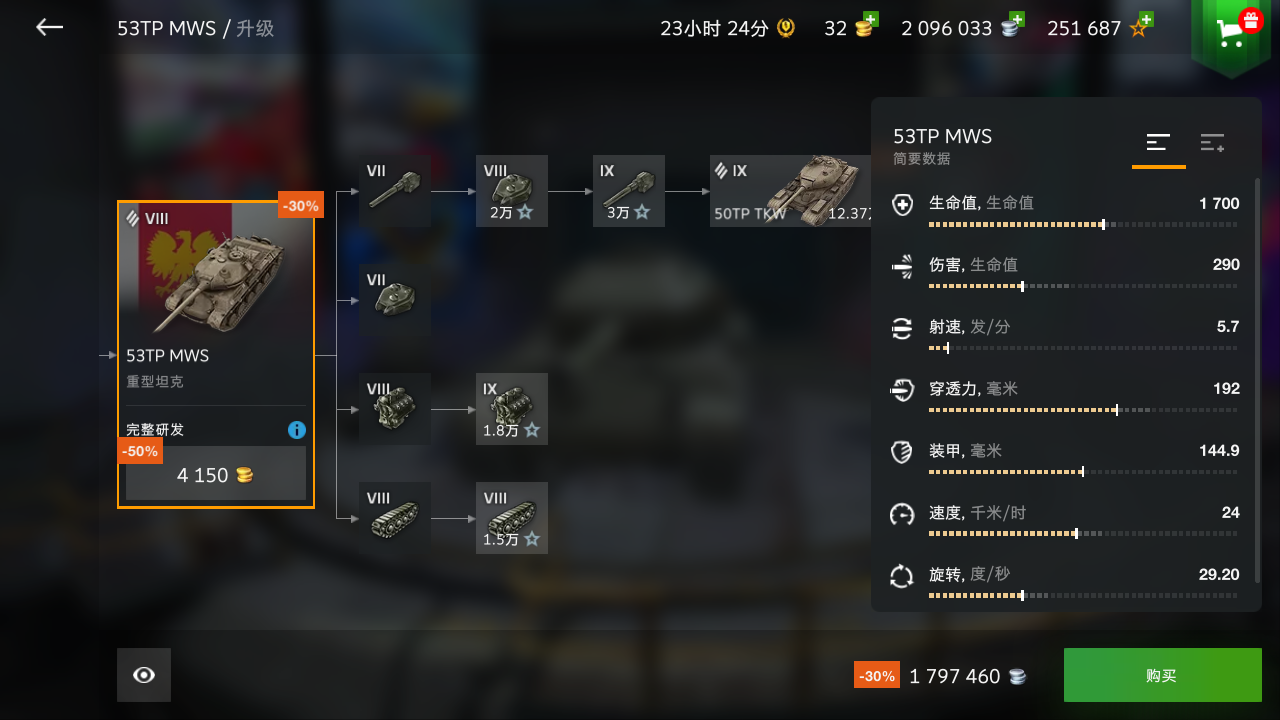Select the tier IX engine costing 1.8万

(512, 409)
